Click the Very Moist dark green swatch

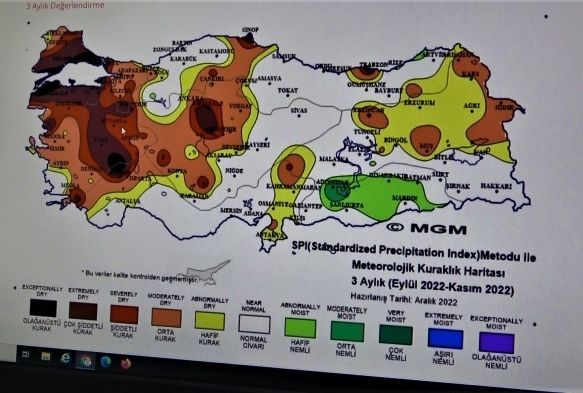(x=396, y=335)
